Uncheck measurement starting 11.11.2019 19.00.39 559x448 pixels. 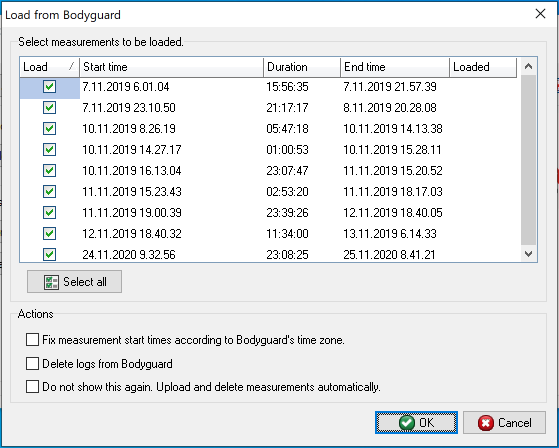click(49, 213)
